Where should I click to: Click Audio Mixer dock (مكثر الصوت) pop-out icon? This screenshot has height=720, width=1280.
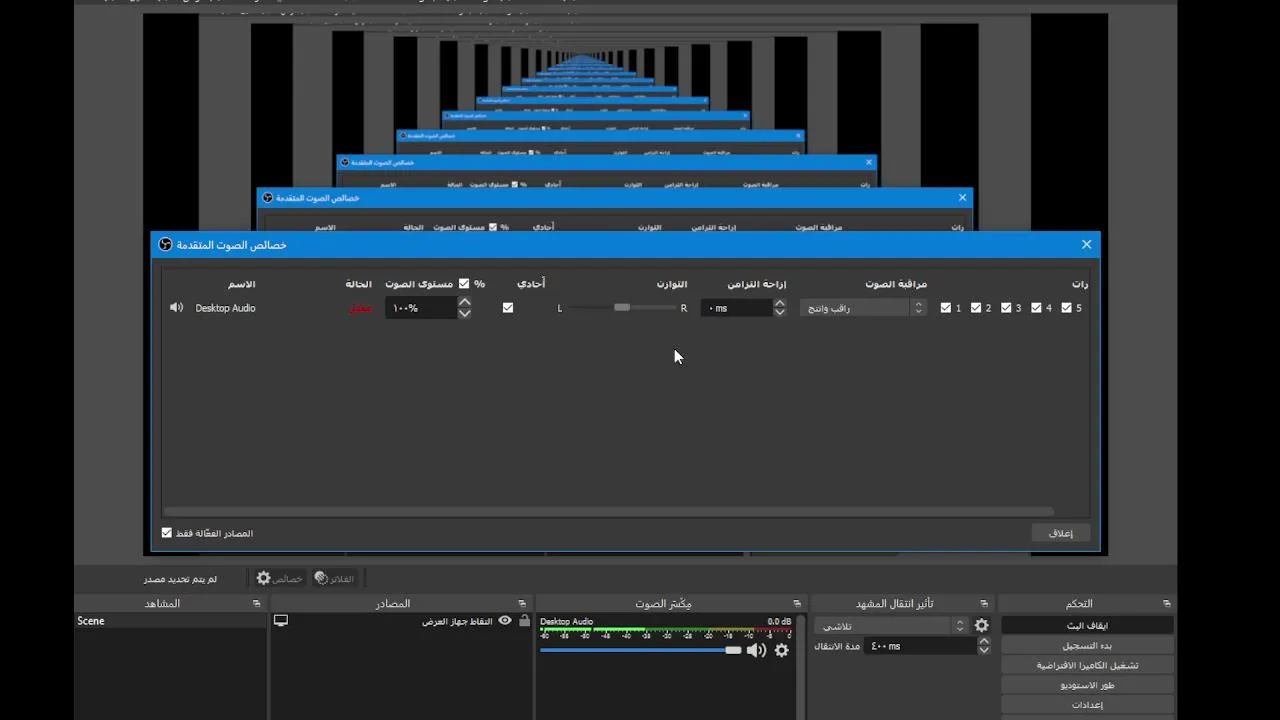797,604
